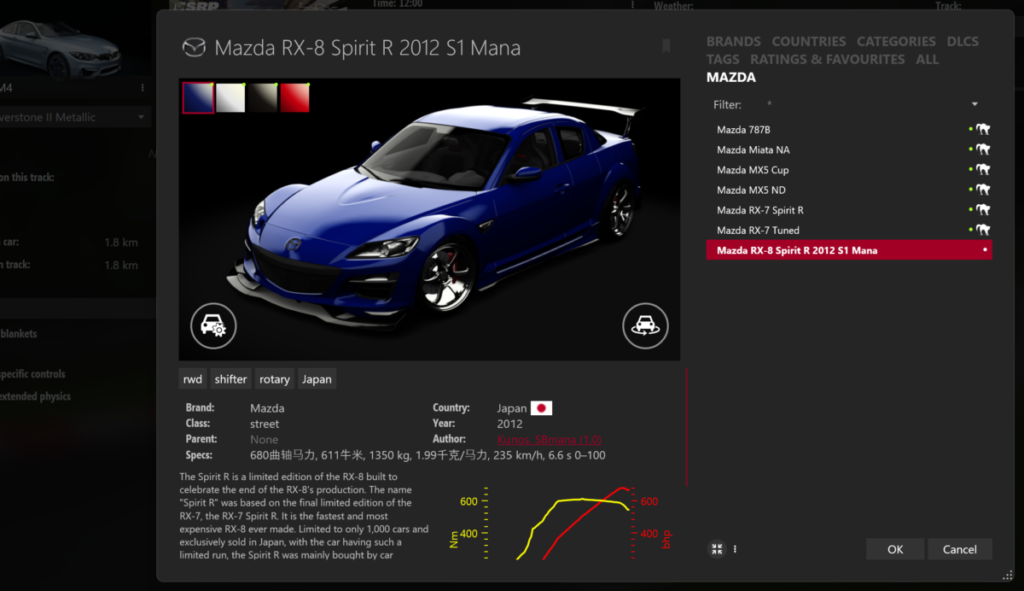The height and width of the screenshot is (591, 1024).
Task: Select Mazda MX5 ND in the car list
Action: click(849, 190)
